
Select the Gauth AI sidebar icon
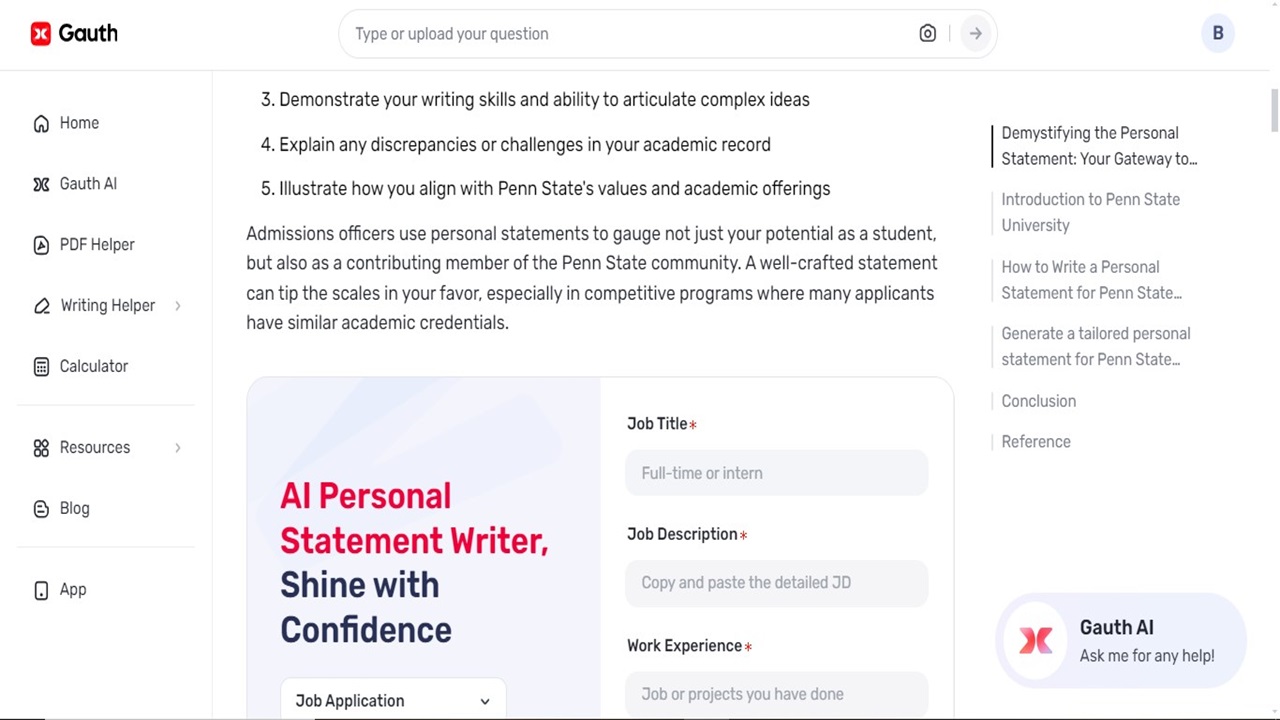coord(41,183)
